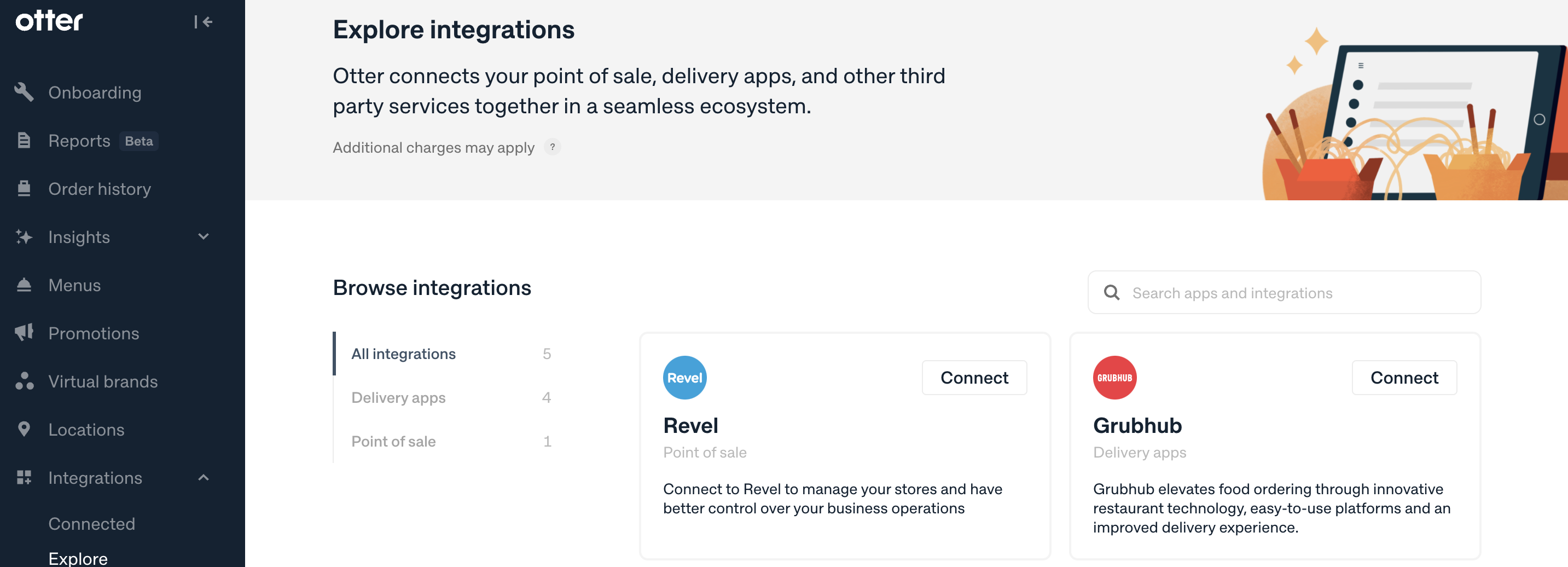Click the Revel logo icon

(x=684, y=378)
